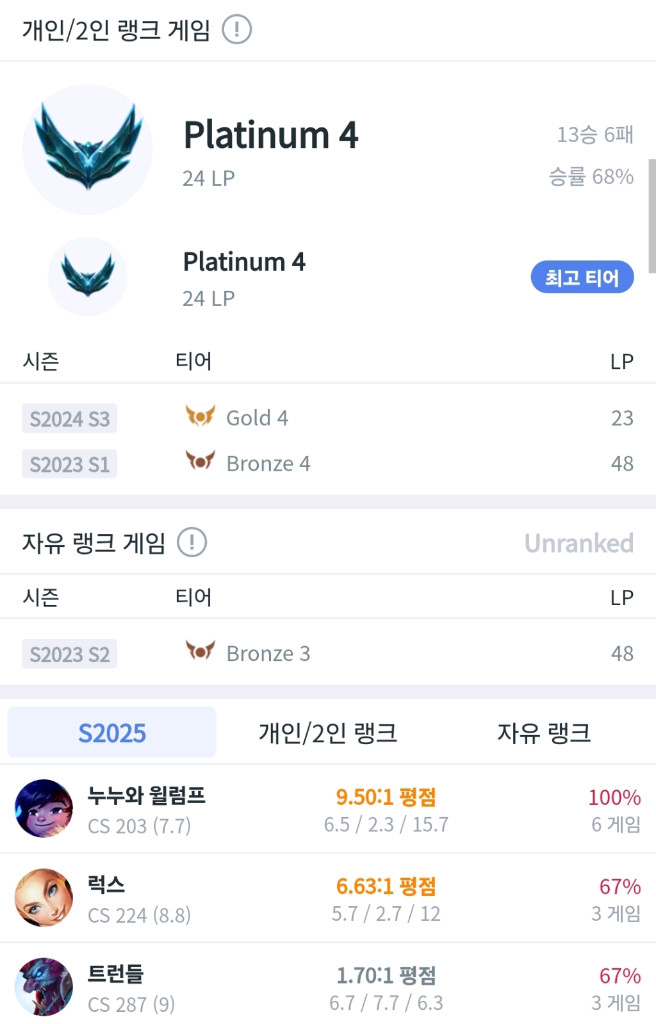Click the 최고 티어 badge

[x=582, y=277]
